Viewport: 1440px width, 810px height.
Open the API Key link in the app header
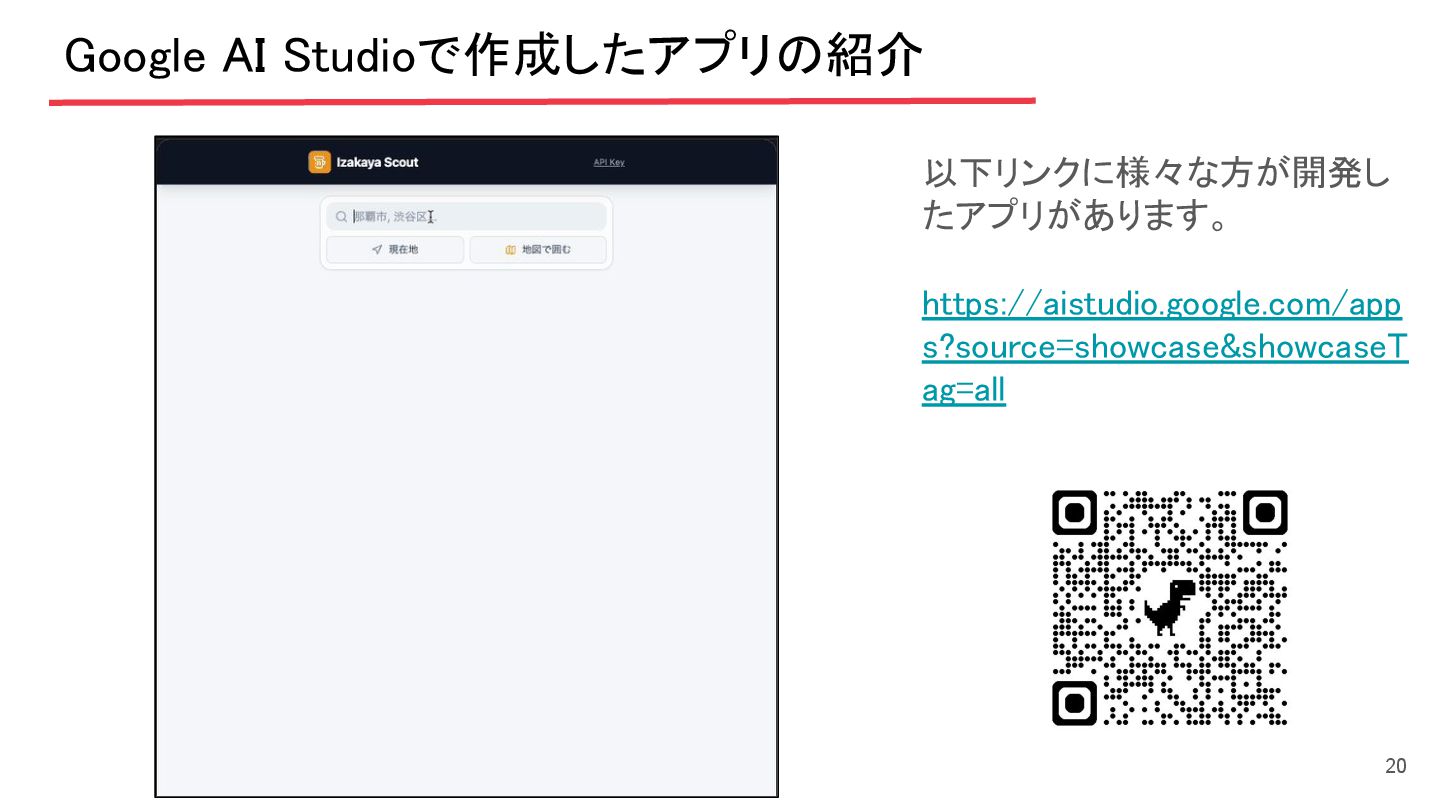click(609, 162)
